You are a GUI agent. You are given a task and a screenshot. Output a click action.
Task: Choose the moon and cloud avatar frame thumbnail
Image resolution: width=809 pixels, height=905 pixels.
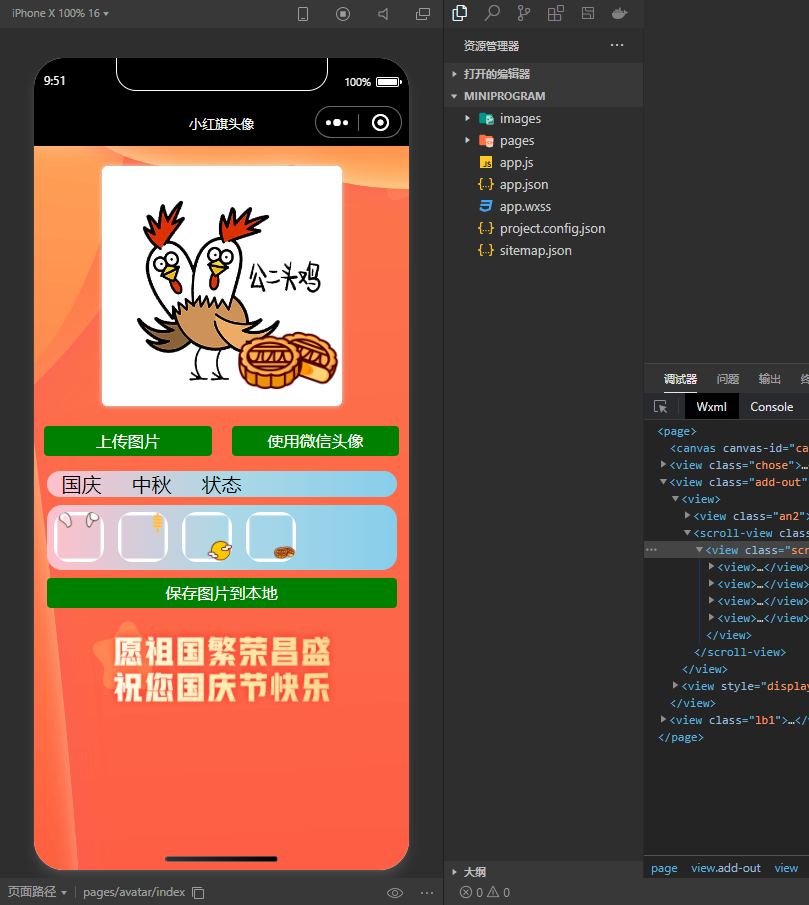(207, 537)
